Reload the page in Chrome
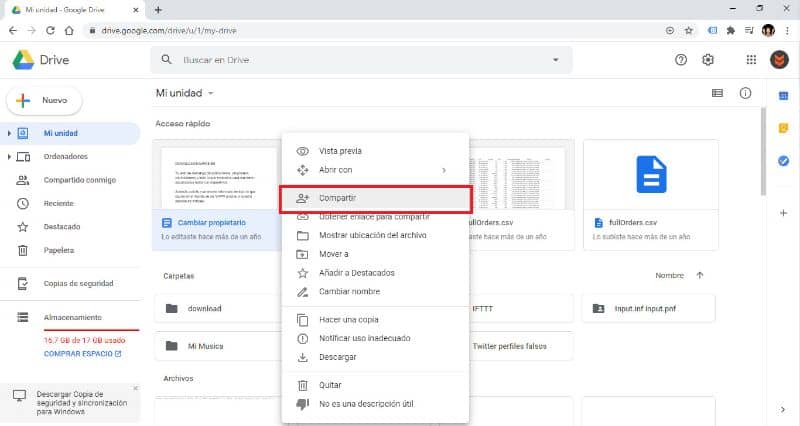This screenshot has height=426, width=800. click(x=50, y=31)
